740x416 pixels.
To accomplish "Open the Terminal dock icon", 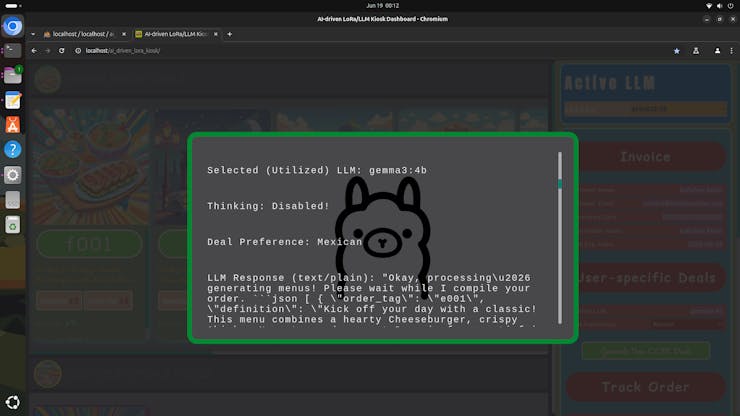I will click(13, 50).
